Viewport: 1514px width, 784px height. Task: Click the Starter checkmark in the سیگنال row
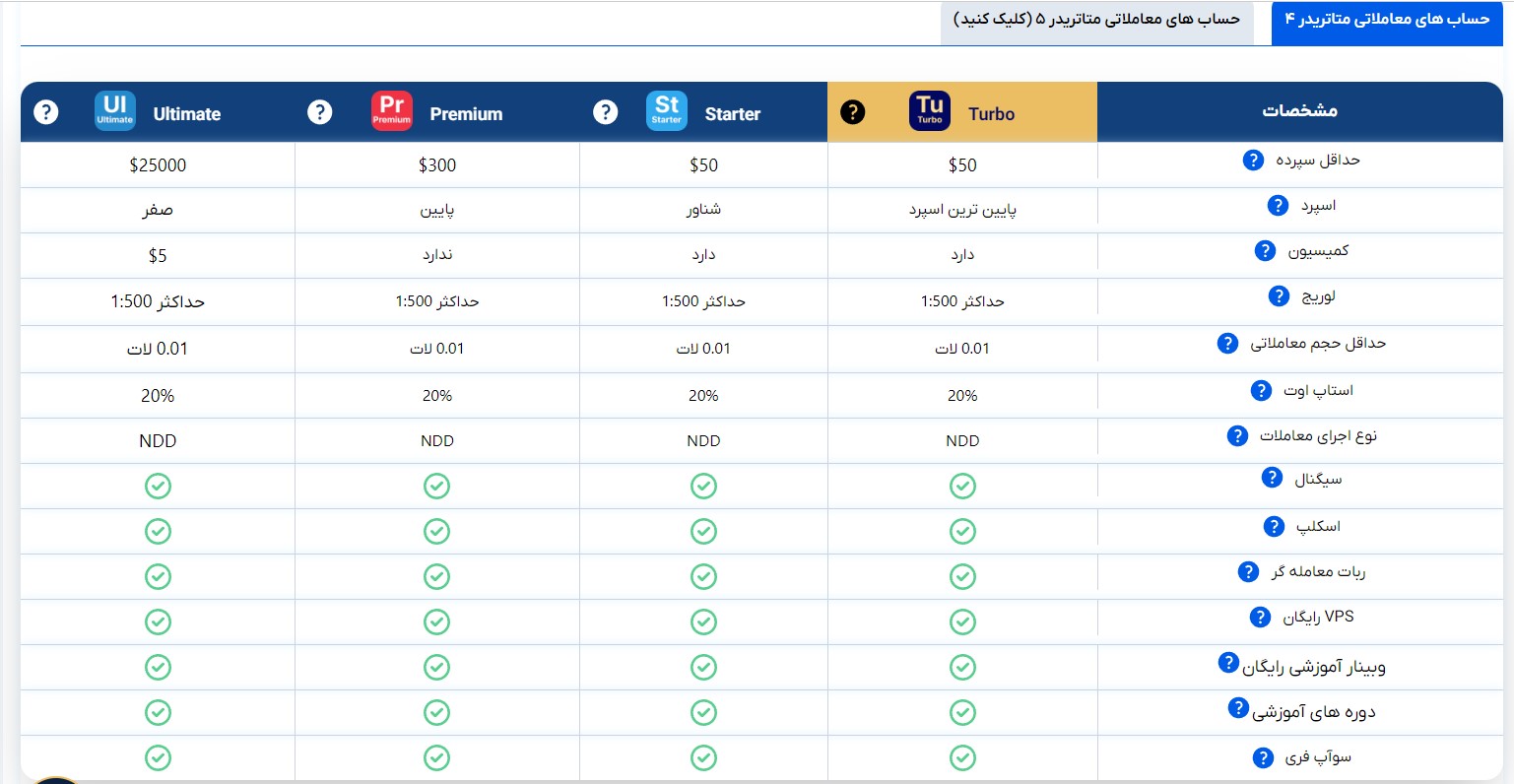(703, 486)
